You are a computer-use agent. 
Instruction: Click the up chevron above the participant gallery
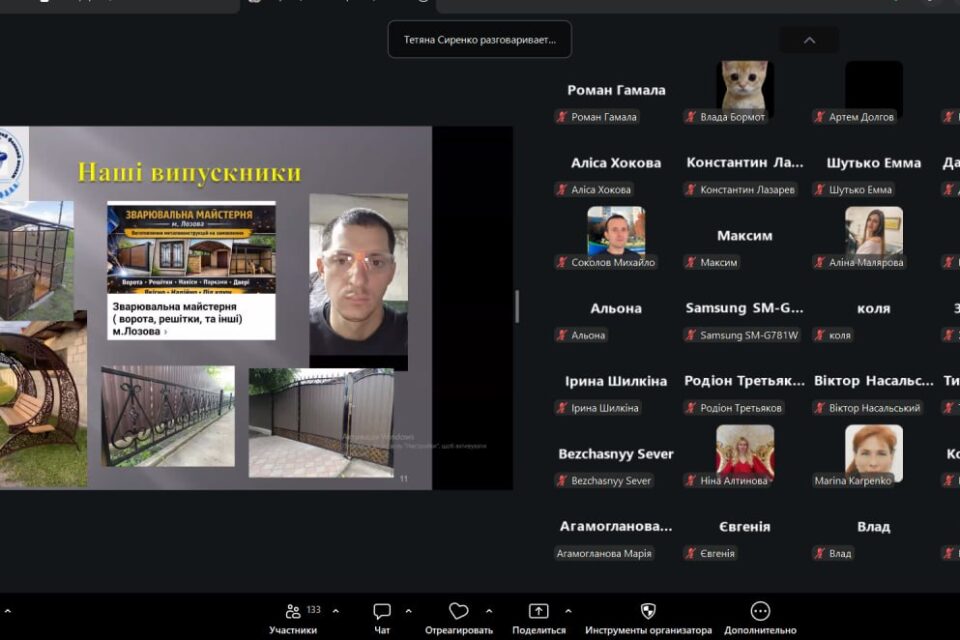tap(809, 40)
